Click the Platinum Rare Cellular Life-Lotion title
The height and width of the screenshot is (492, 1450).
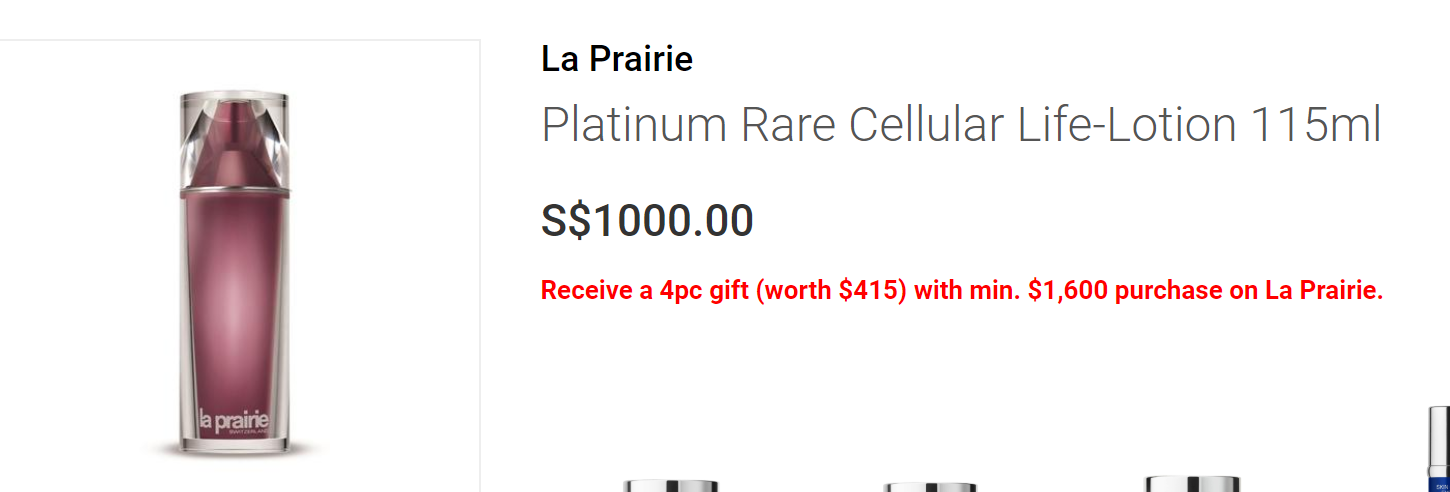[x=960, y=125]
